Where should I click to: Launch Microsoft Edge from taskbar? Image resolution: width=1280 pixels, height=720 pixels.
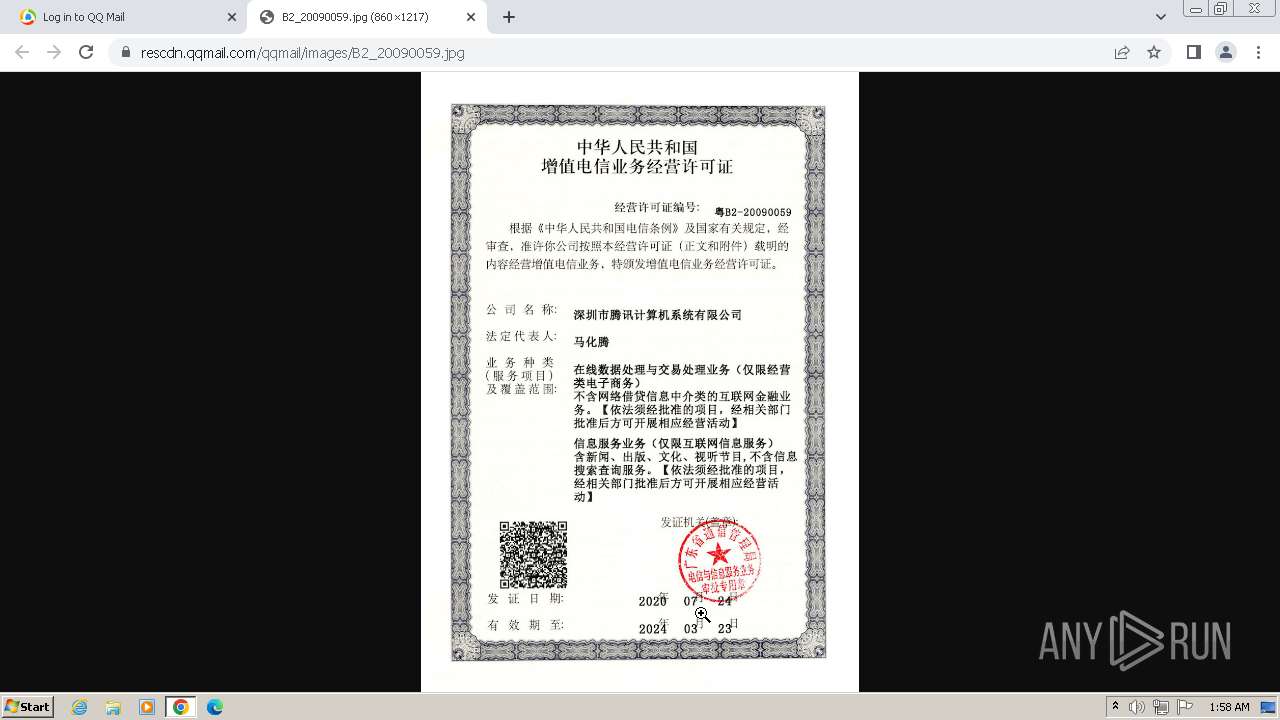pos(215,707)
